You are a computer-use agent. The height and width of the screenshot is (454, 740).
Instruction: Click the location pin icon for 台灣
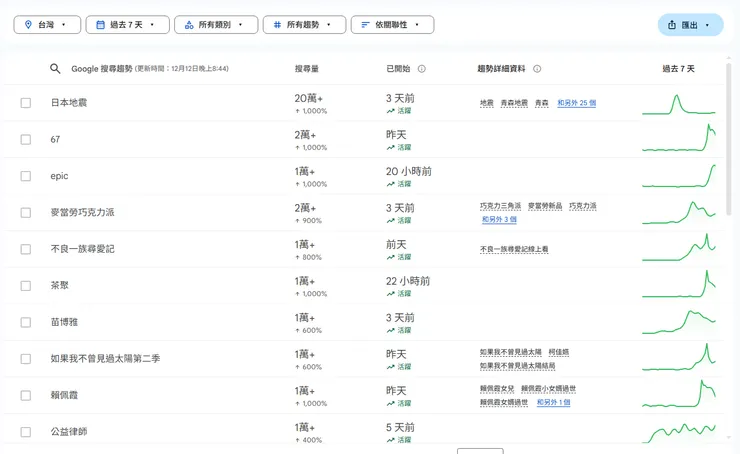tap(28, 25)
